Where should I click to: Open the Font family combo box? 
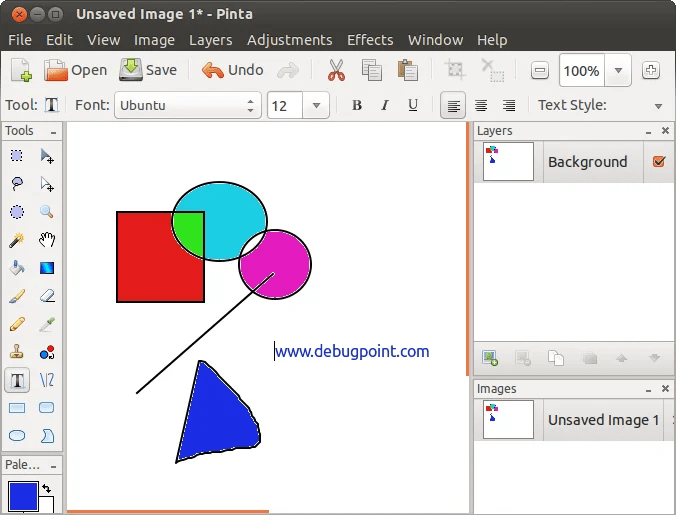[188, 105]
